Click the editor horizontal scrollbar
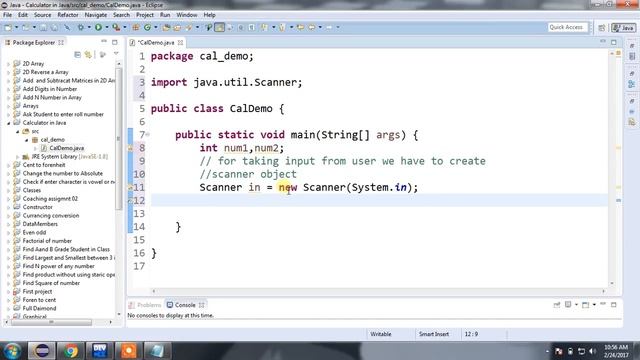 [378, 291]
